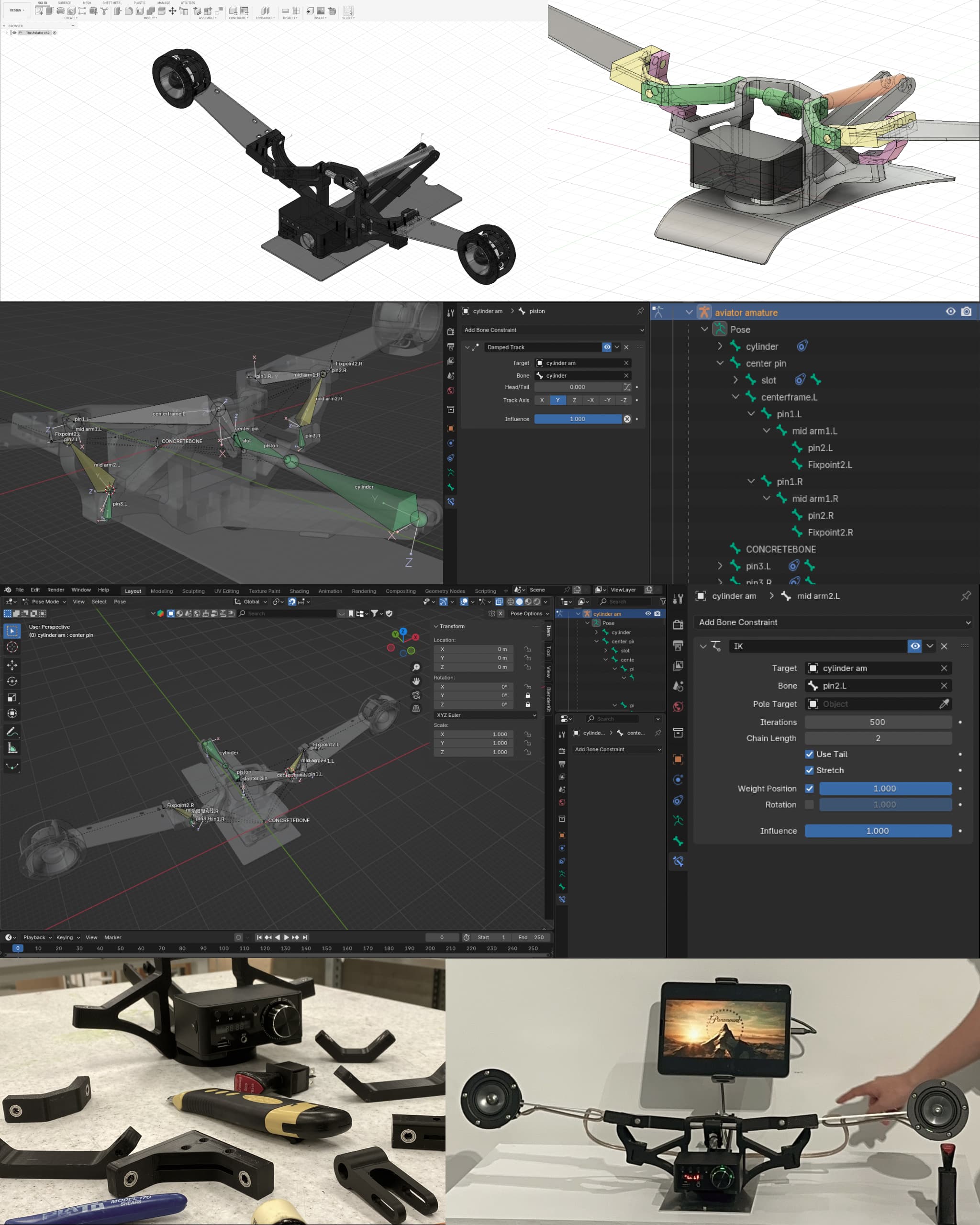Open the XYZ Euler rotation mode dropdown

(486, 715)
